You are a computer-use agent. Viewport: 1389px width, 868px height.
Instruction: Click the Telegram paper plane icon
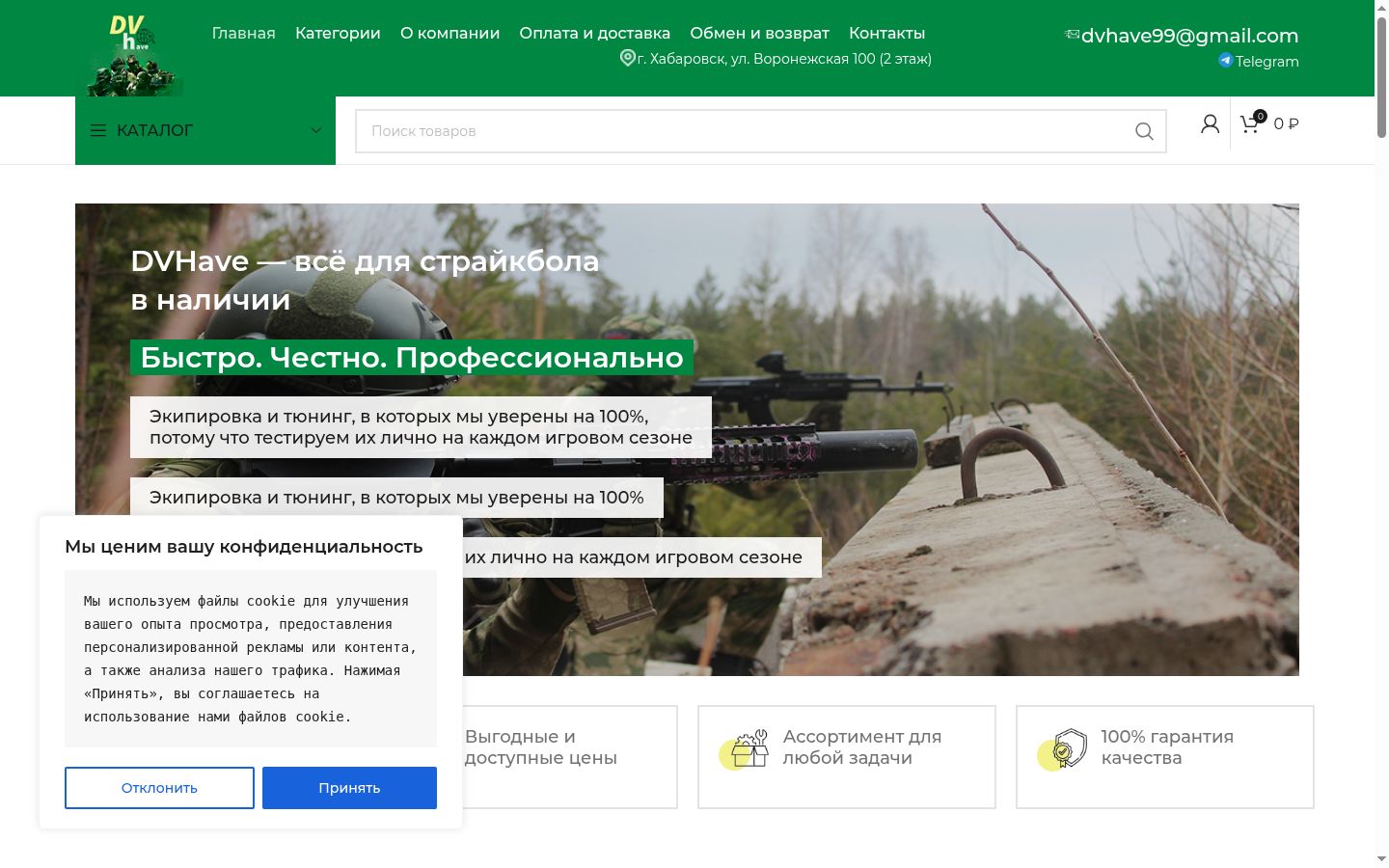[x=1225, y=60]
